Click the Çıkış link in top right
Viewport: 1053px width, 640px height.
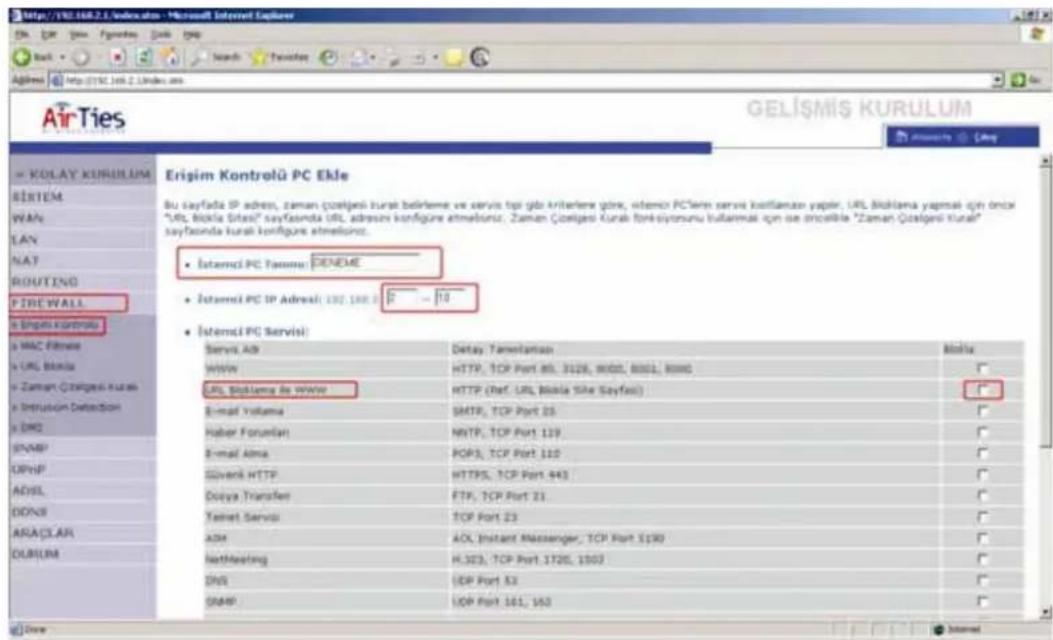tap(985, 137)
